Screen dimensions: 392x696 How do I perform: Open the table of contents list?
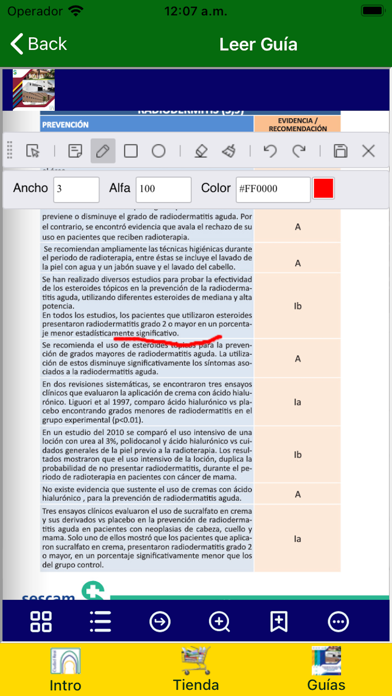tap(100, 621)
